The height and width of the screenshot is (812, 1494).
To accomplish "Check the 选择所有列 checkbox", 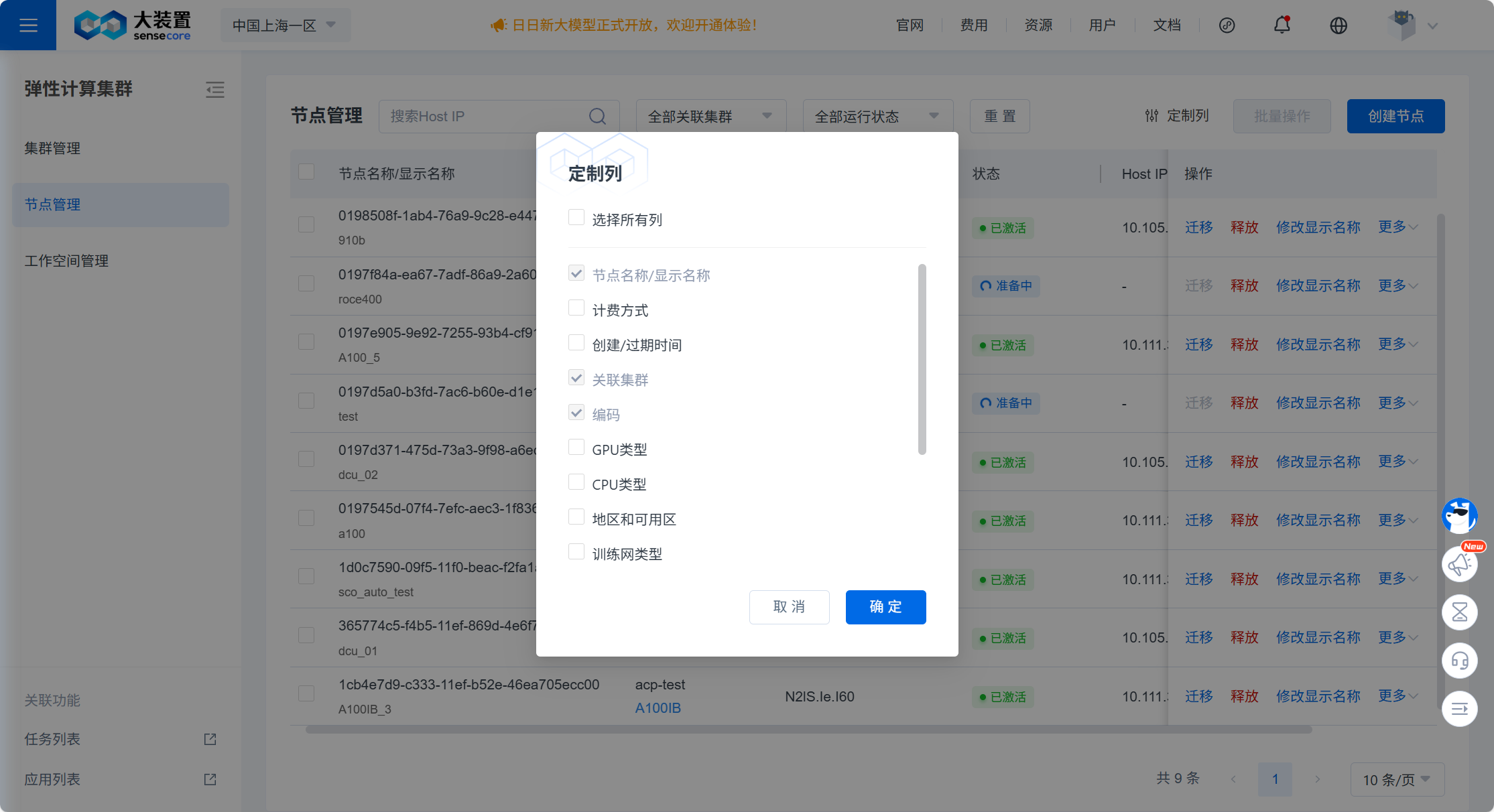I will tap(576, 218).
